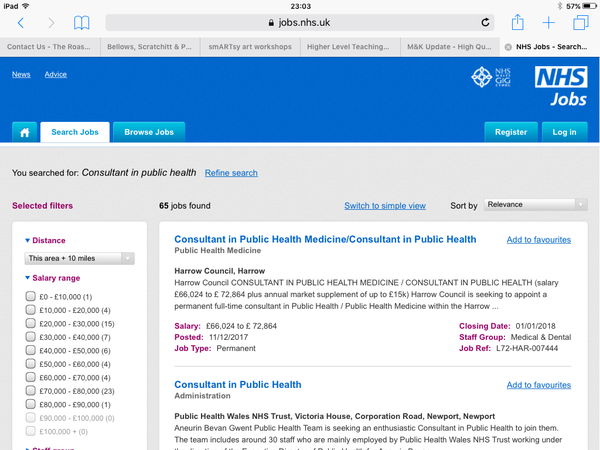Open the Consultant in Public Health Administration job

click(x=238, y=385)
